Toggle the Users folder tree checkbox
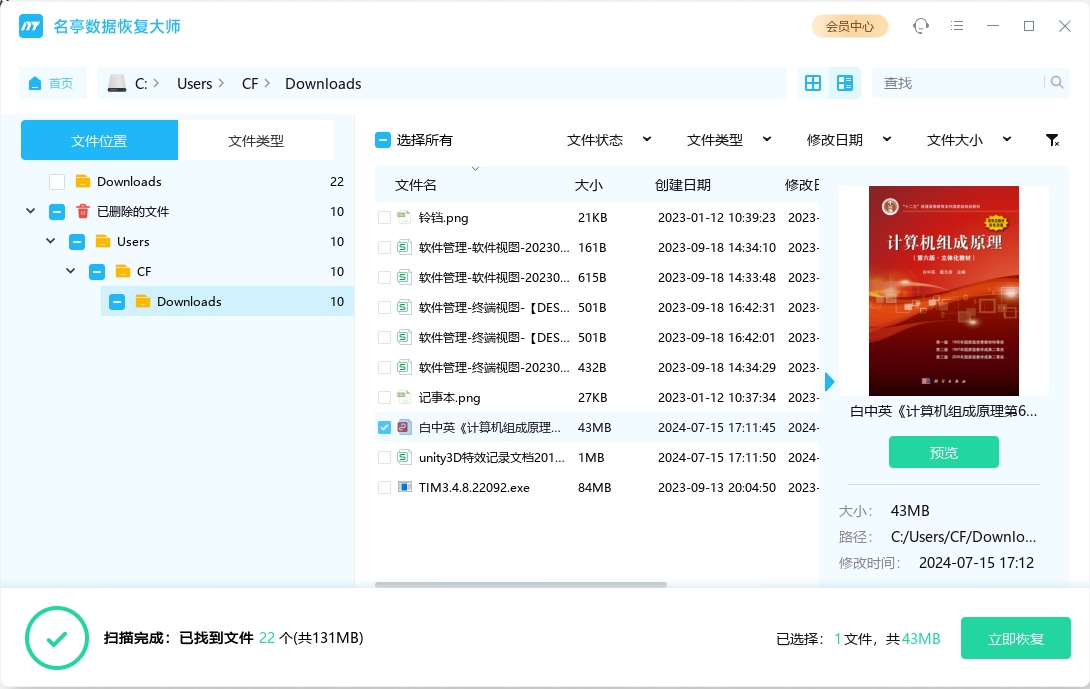1090x689 pixels. tap(77, 241)
